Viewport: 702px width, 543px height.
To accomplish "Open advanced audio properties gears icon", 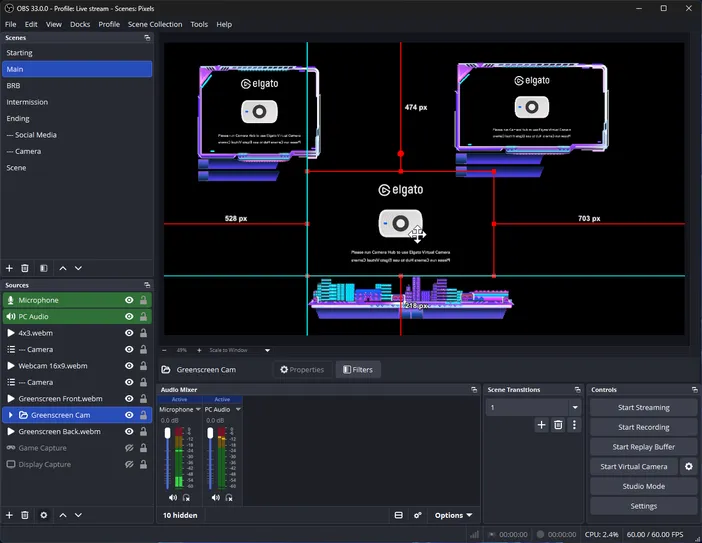I will point(418,515).
